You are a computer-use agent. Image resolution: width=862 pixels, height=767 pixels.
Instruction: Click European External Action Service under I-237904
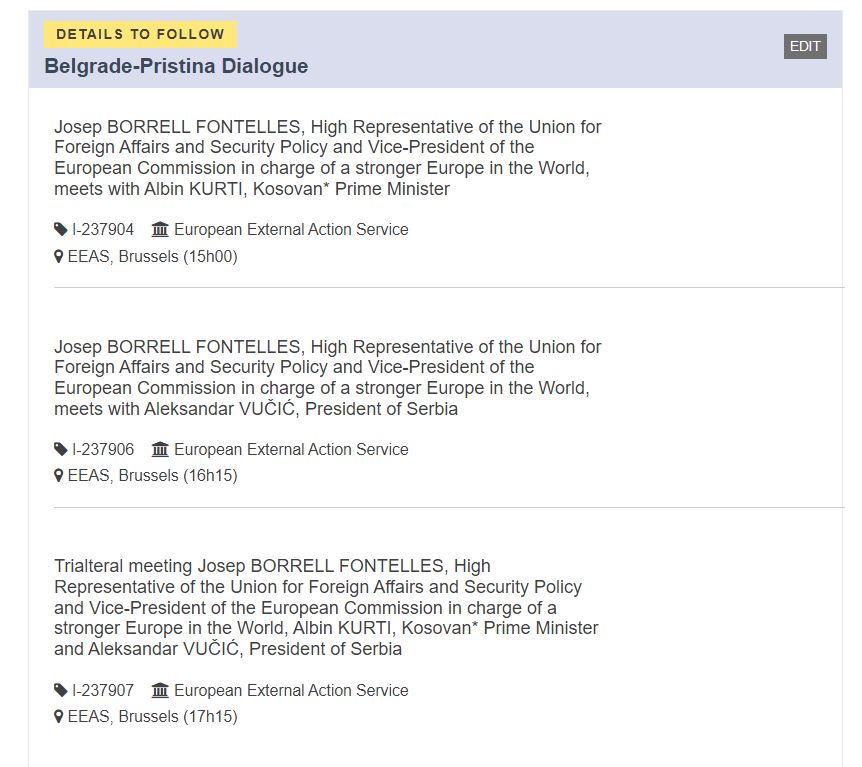pos(291,229)
